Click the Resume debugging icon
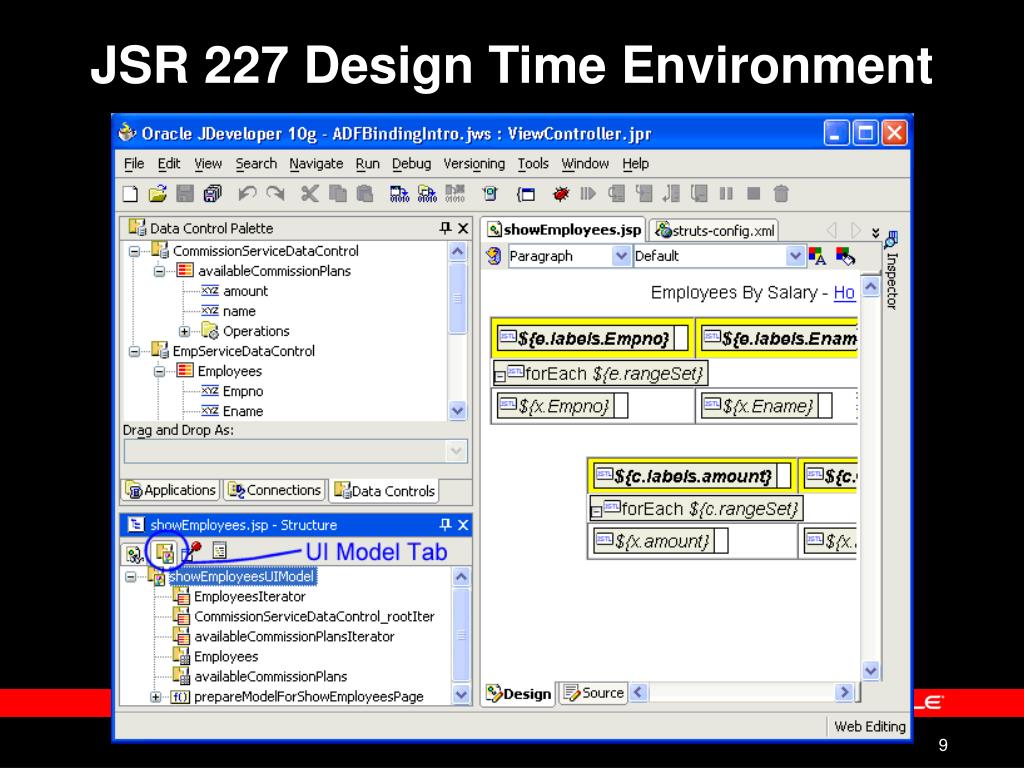1024x768 pixels. click(588, 194)
